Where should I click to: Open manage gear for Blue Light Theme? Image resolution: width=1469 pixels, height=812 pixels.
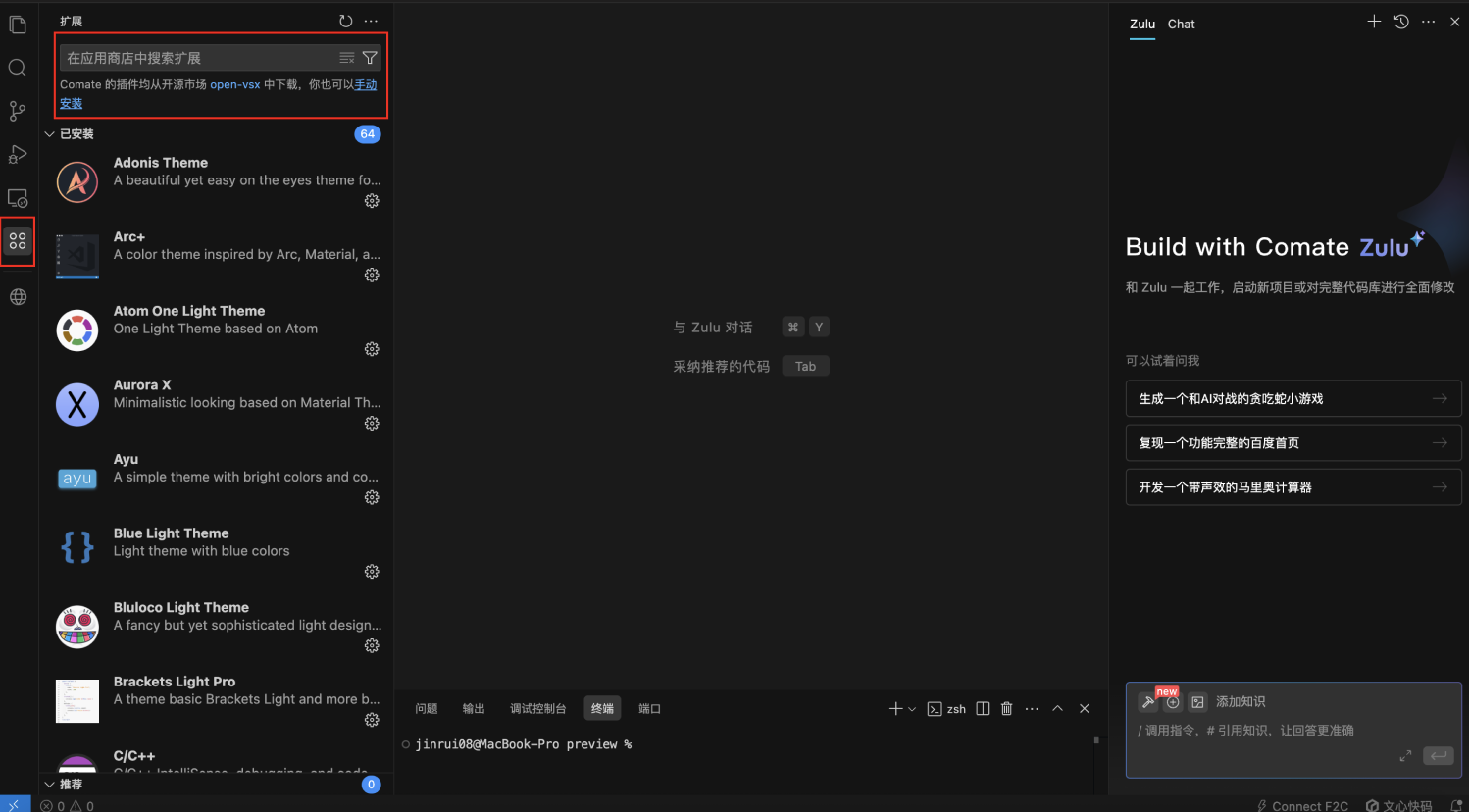[x=372, y=572]
